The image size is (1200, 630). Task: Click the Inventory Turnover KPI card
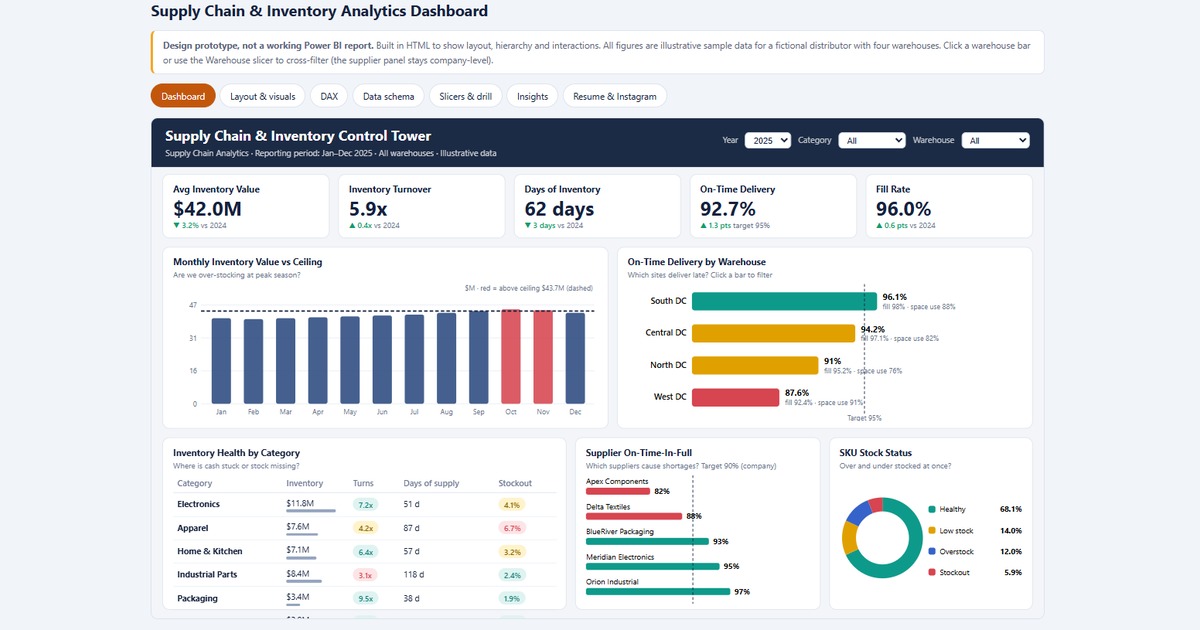422,206
